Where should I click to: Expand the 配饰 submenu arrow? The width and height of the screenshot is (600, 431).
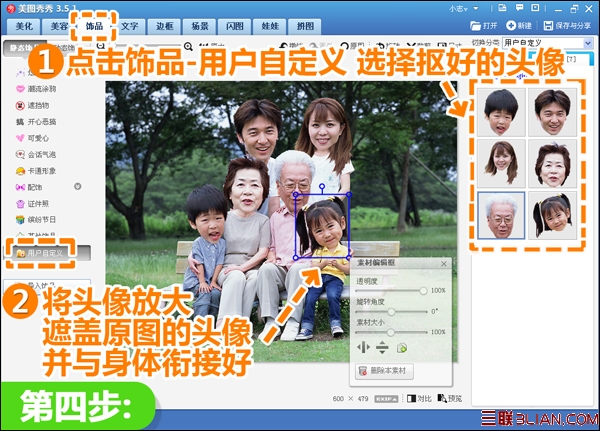78,186
